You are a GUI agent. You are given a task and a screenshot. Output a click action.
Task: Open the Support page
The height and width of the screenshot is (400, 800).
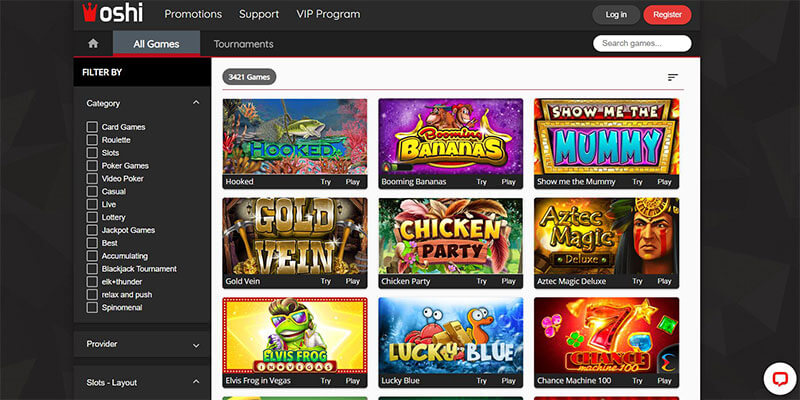point(259,14)
